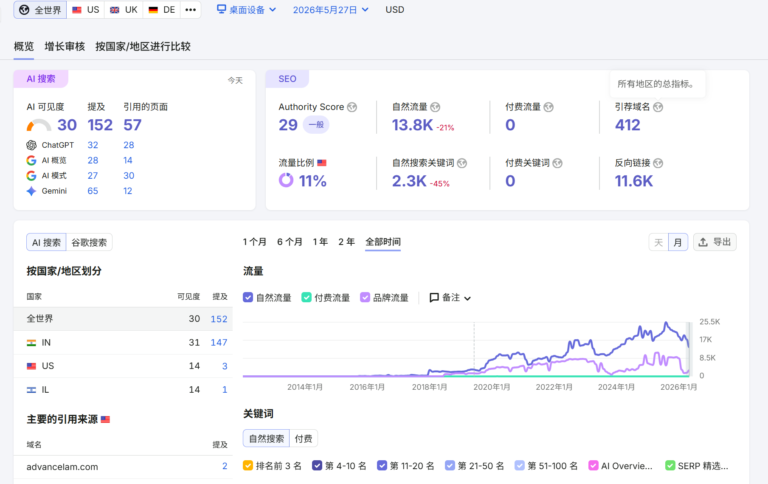Filter by the US flag region
The image size is (768, 484).
click(x=85, y=10)
